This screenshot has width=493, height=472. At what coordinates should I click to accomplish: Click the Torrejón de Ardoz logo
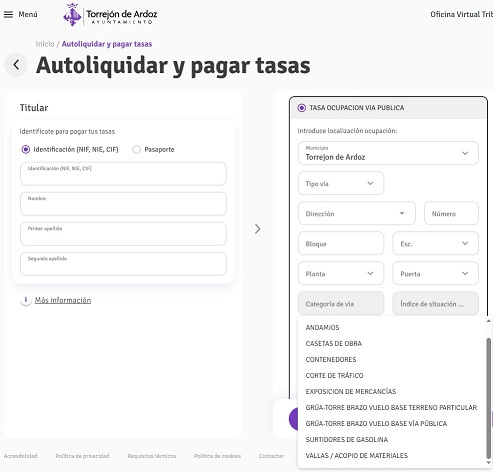110,15
